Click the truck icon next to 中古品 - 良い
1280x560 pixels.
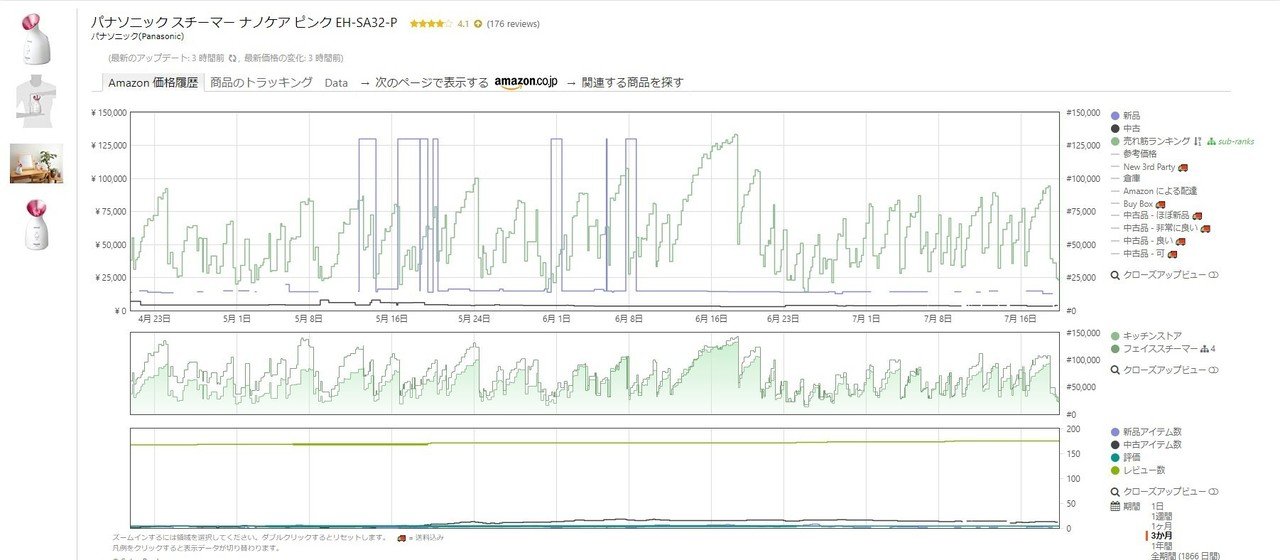pyautogui.click(x=1182, y=241)
